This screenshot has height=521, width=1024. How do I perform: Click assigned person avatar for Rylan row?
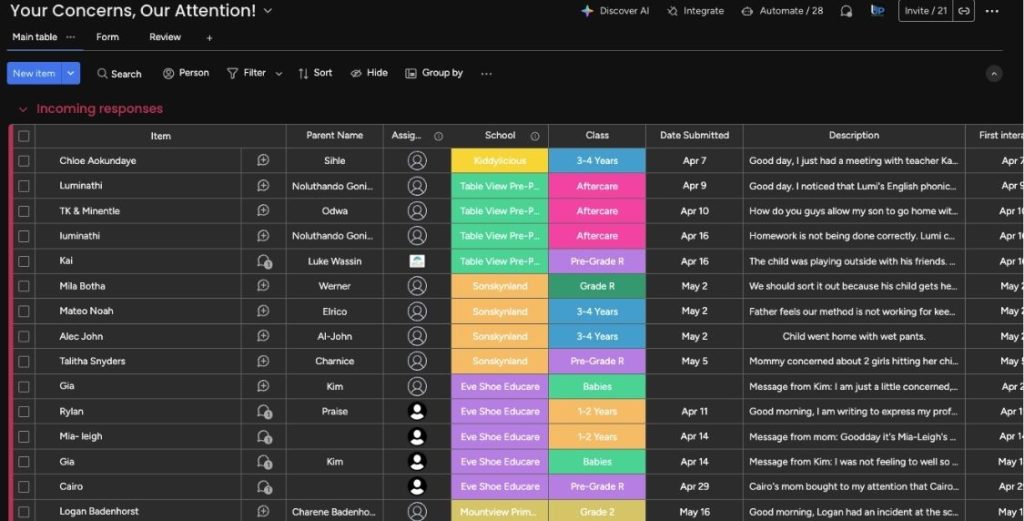pos(417,411)
